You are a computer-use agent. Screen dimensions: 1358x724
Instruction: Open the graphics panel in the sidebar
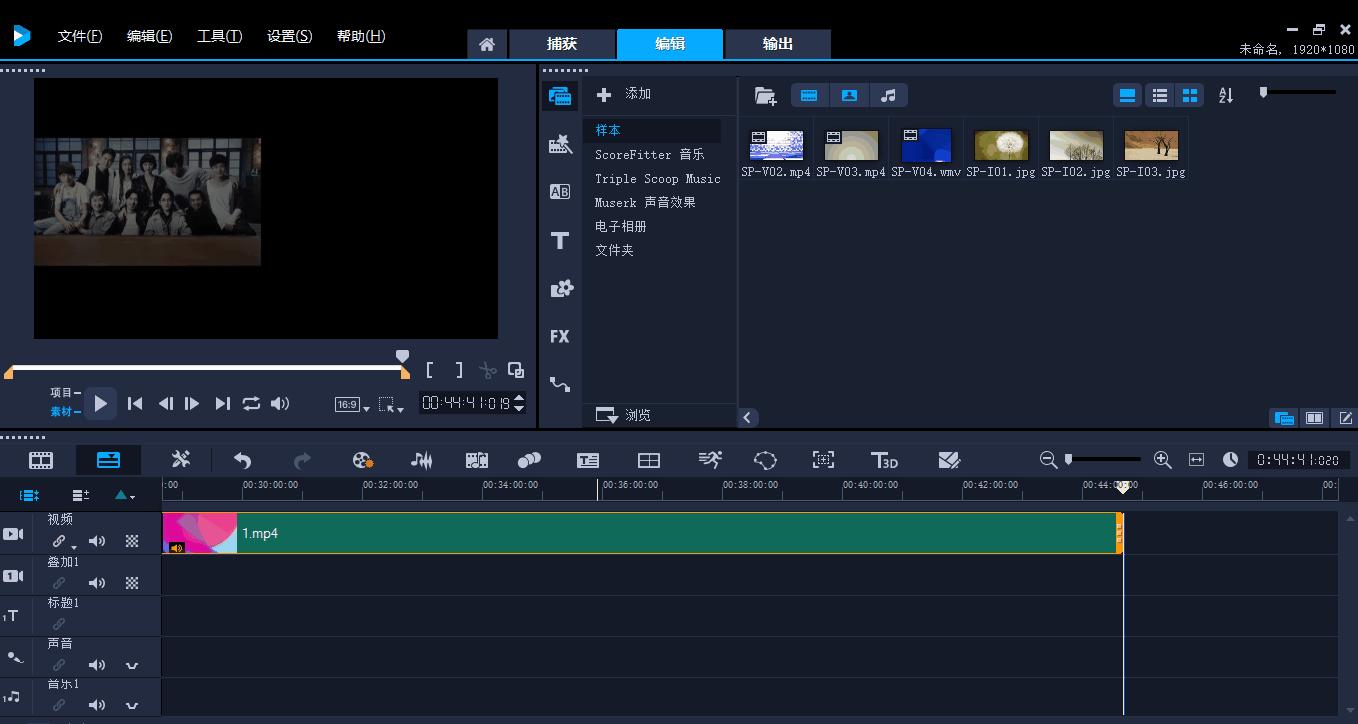tap(560, 288)
